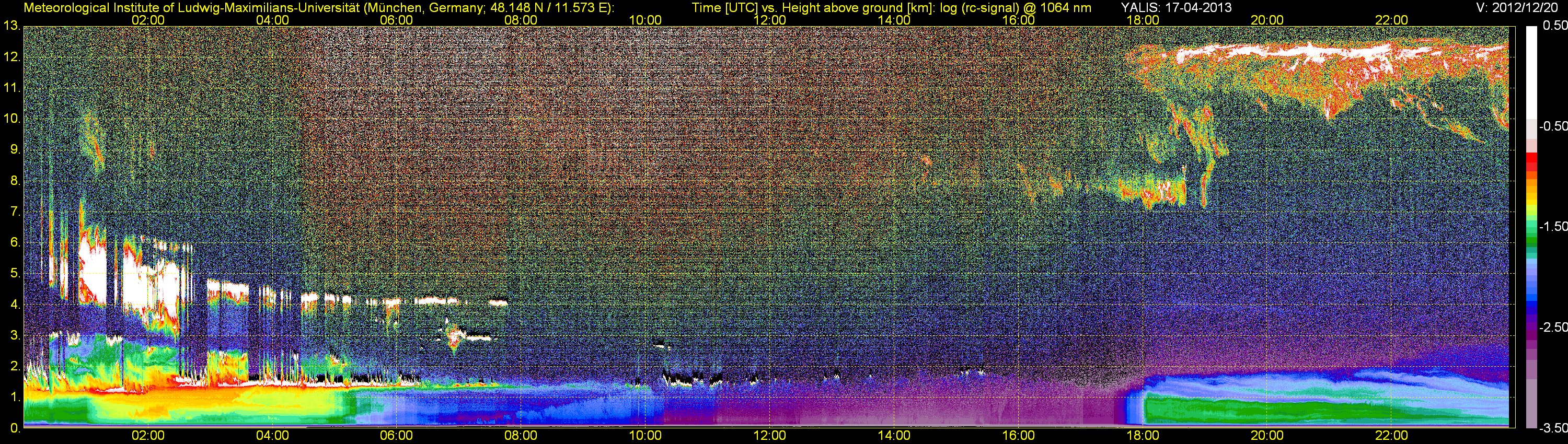
Task: Click 06:00 on the bottom time axis
Action: [x=396, y=436]
